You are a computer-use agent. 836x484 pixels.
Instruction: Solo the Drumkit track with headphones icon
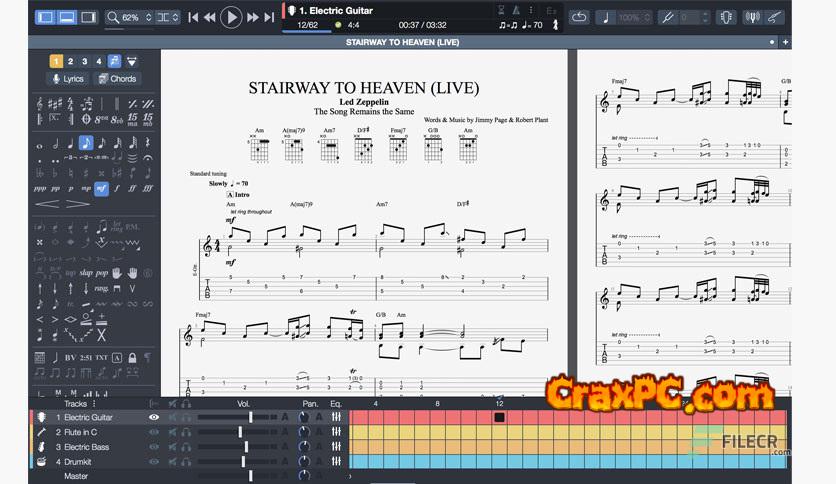click(x=186, y=461)
